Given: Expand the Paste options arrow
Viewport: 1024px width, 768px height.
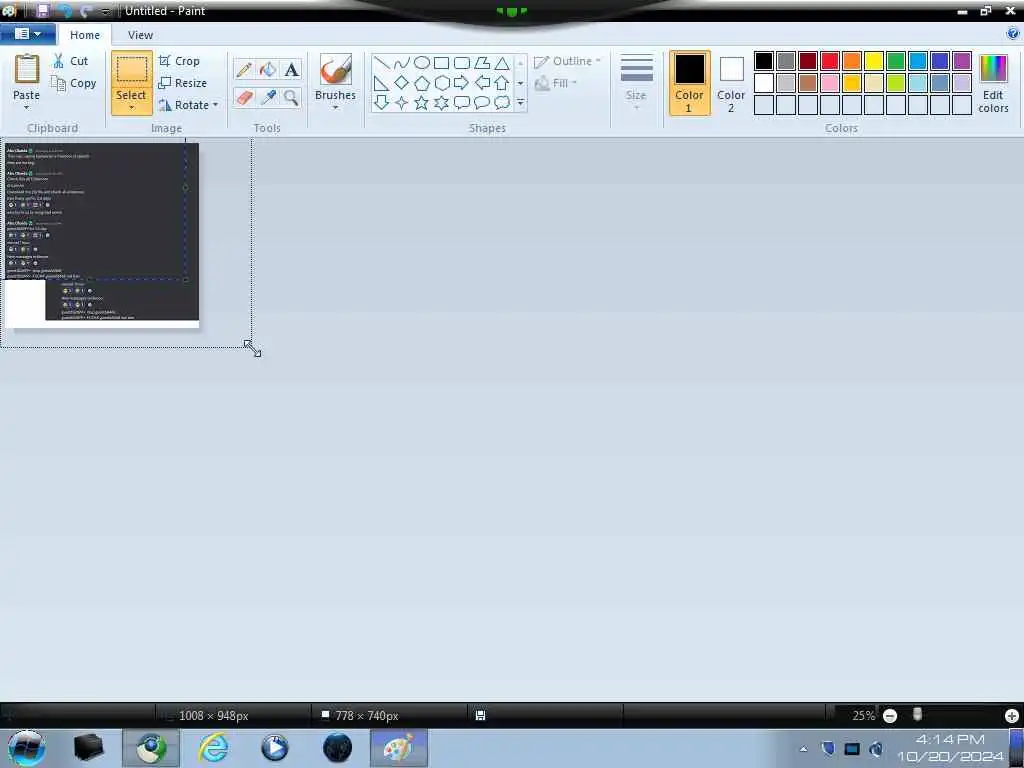Looking at the screenshot, I should point(27,107).
